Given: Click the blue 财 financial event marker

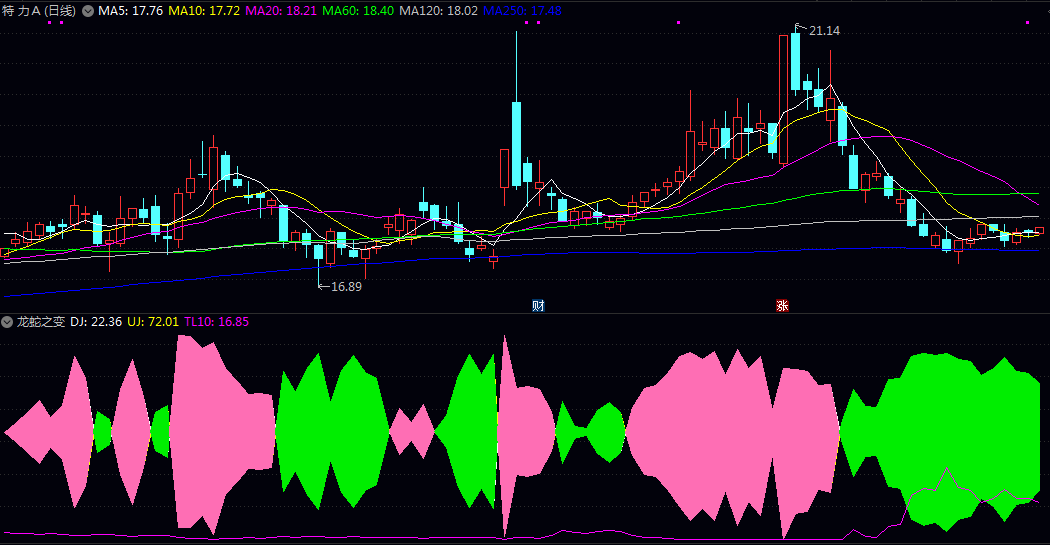Looking at the screenshot, I should (x=538, y=305).
